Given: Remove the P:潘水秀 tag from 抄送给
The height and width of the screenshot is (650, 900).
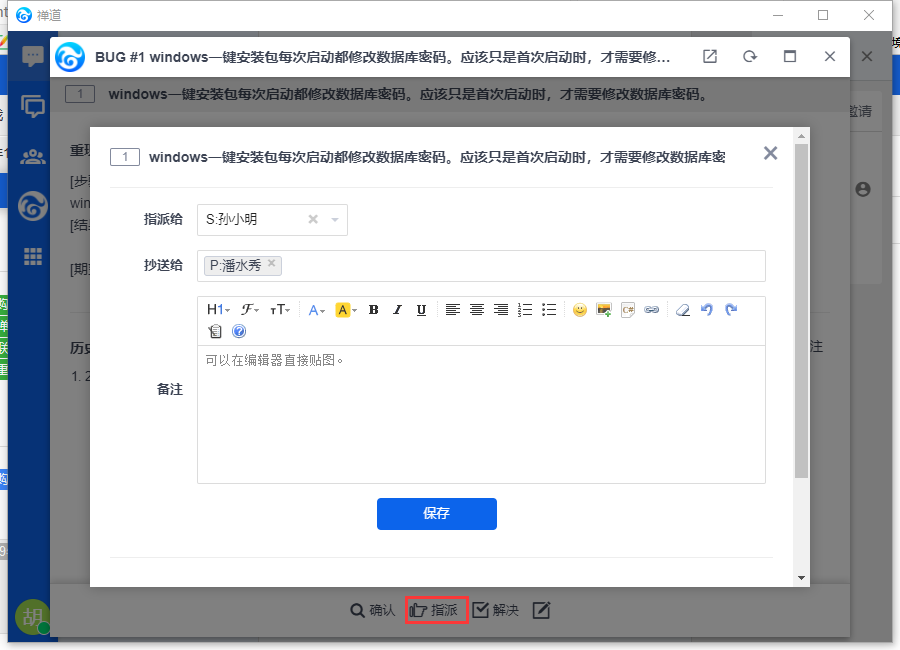Looking at the screenshot, I should point(271,264).
